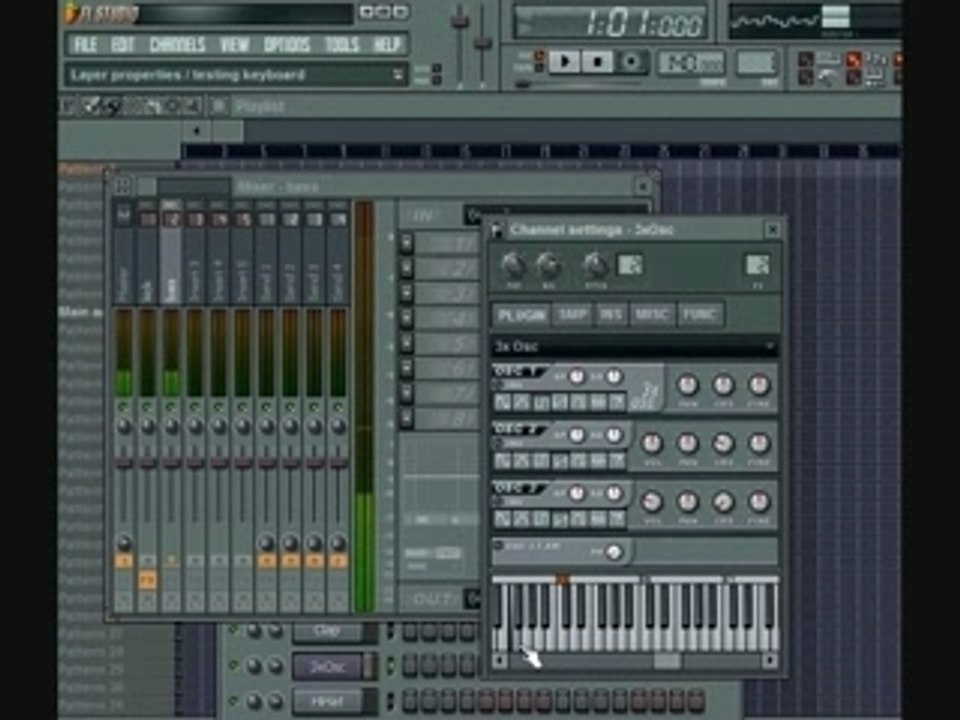This screenshot has height=720, width=960.
Task: Click the Play transport button
Action: pos(564,62)
